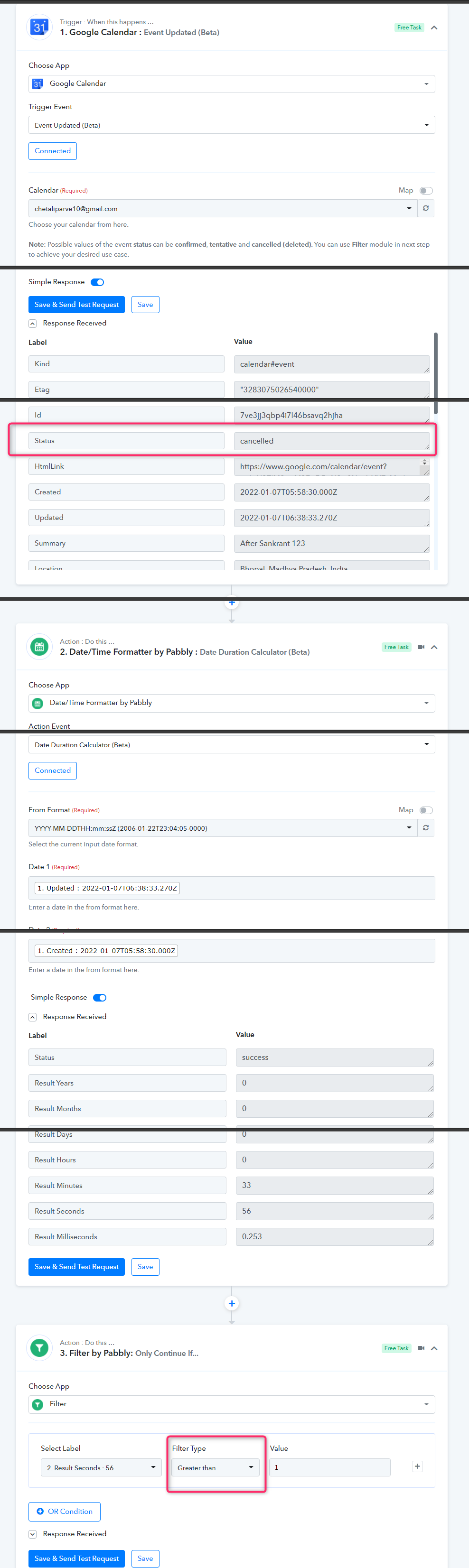Image resolution: width=469 pixels, height=1568 pixels.
Task: Toggle Simple Response switch in step 2
Action: click(x=100, y=998)
